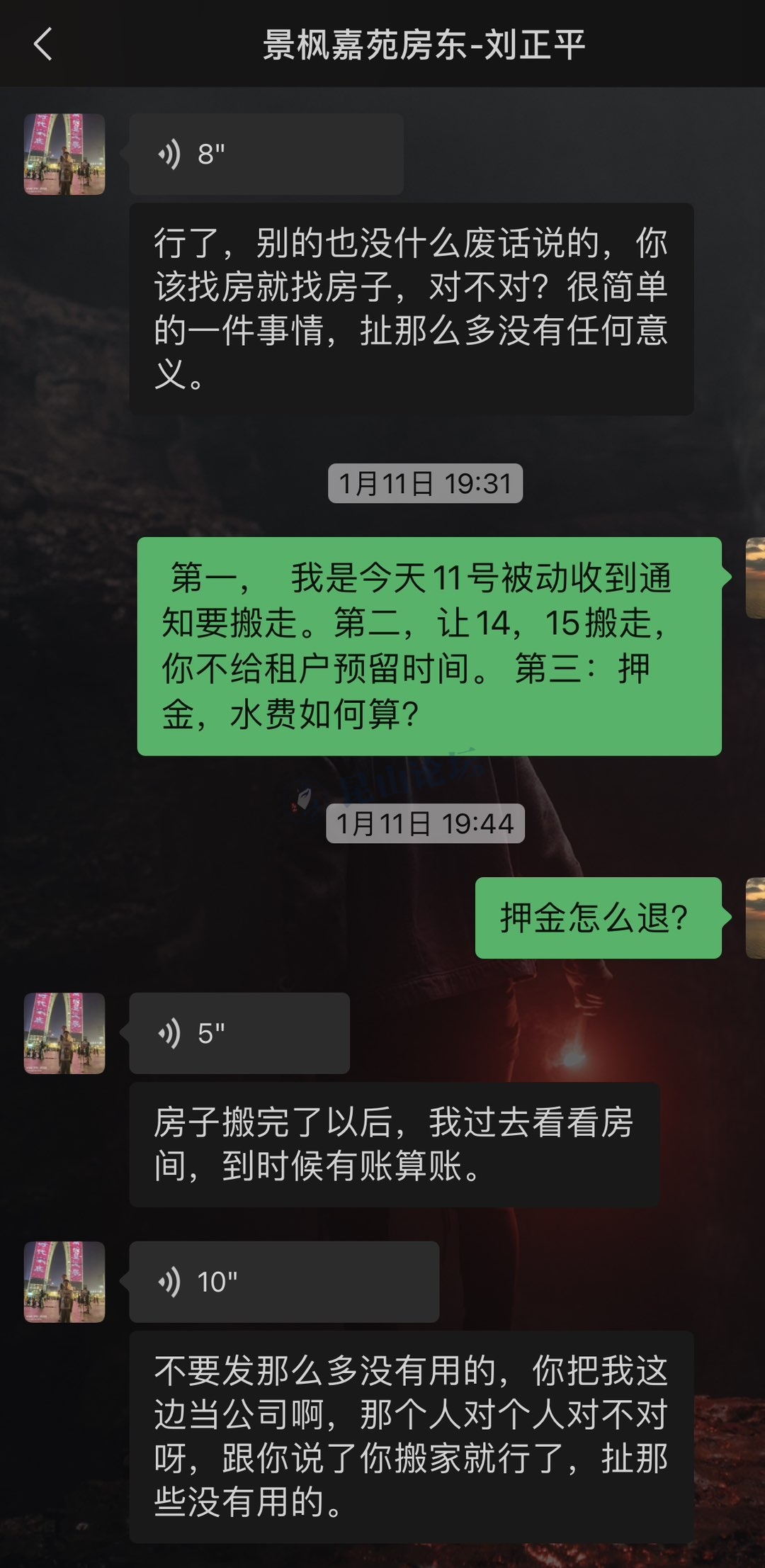The height and width of the screenshot is (1568, 765).
Task: Play the 8-second voice message
Action: coord(266,154)
